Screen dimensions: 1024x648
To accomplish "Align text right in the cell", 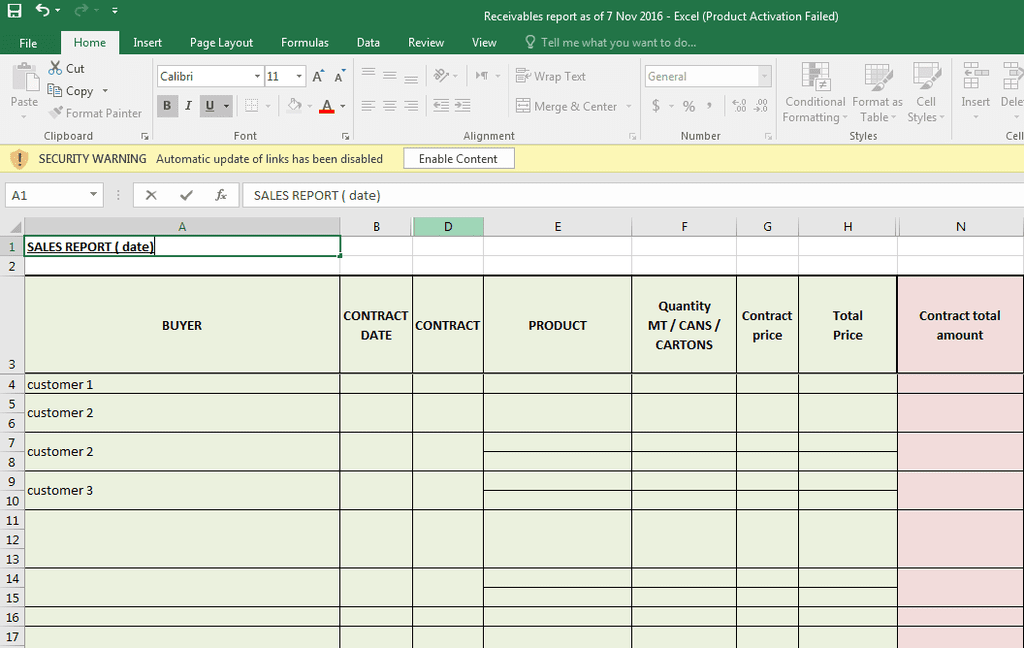I will pos(411,105).
